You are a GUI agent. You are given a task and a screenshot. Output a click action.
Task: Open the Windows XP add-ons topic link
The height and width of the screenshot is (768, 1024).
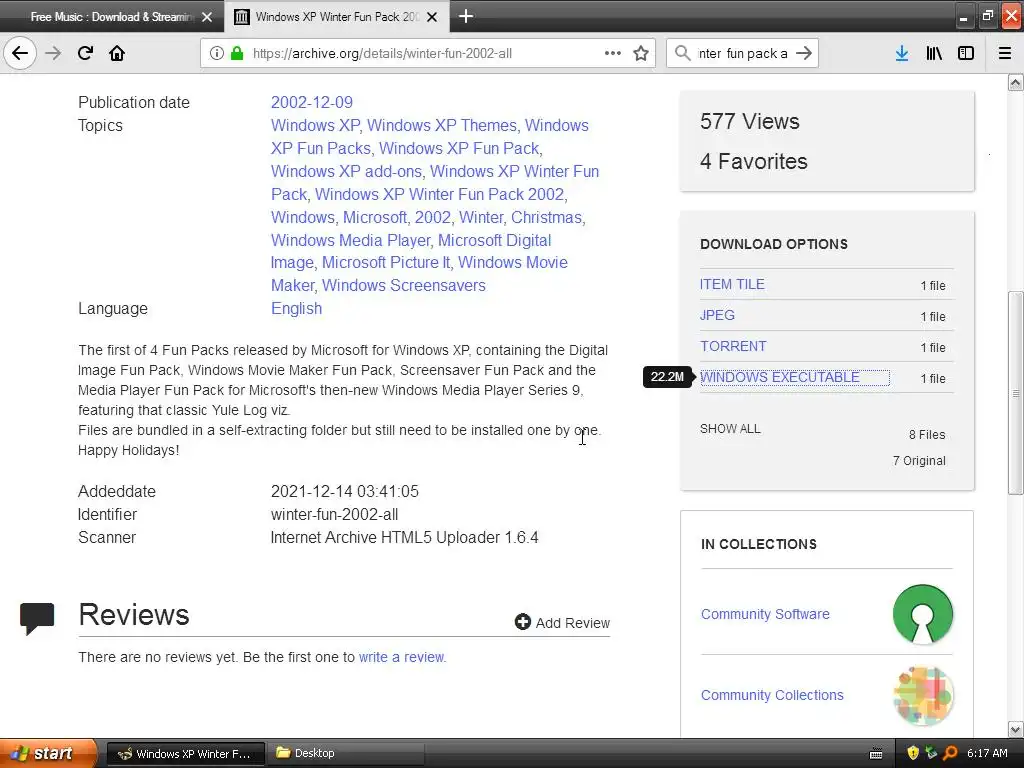[346, 171]
